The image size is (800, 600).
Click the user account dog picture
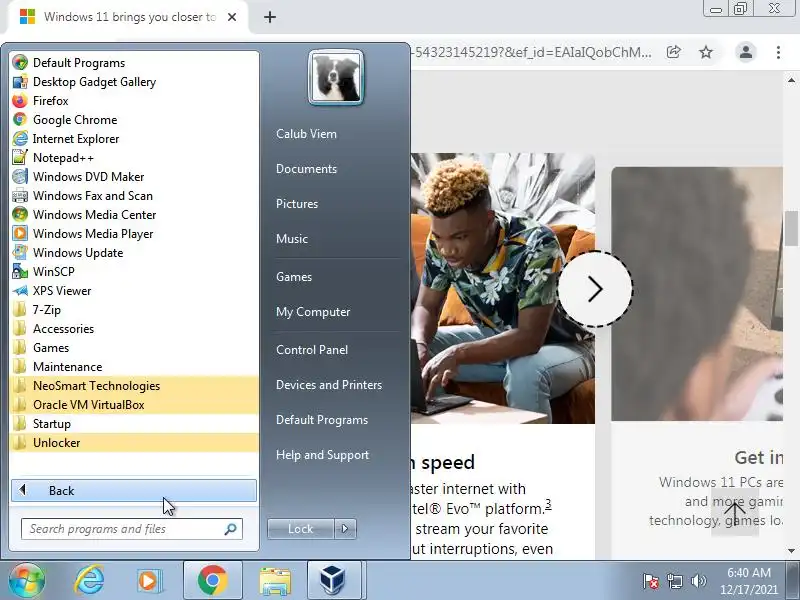336,78
